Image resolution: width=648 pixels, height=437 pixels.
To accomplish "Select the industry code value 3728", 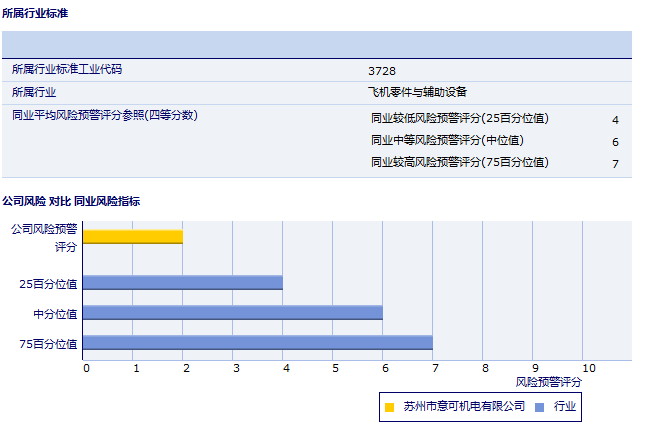I will [x=382, y=71].
